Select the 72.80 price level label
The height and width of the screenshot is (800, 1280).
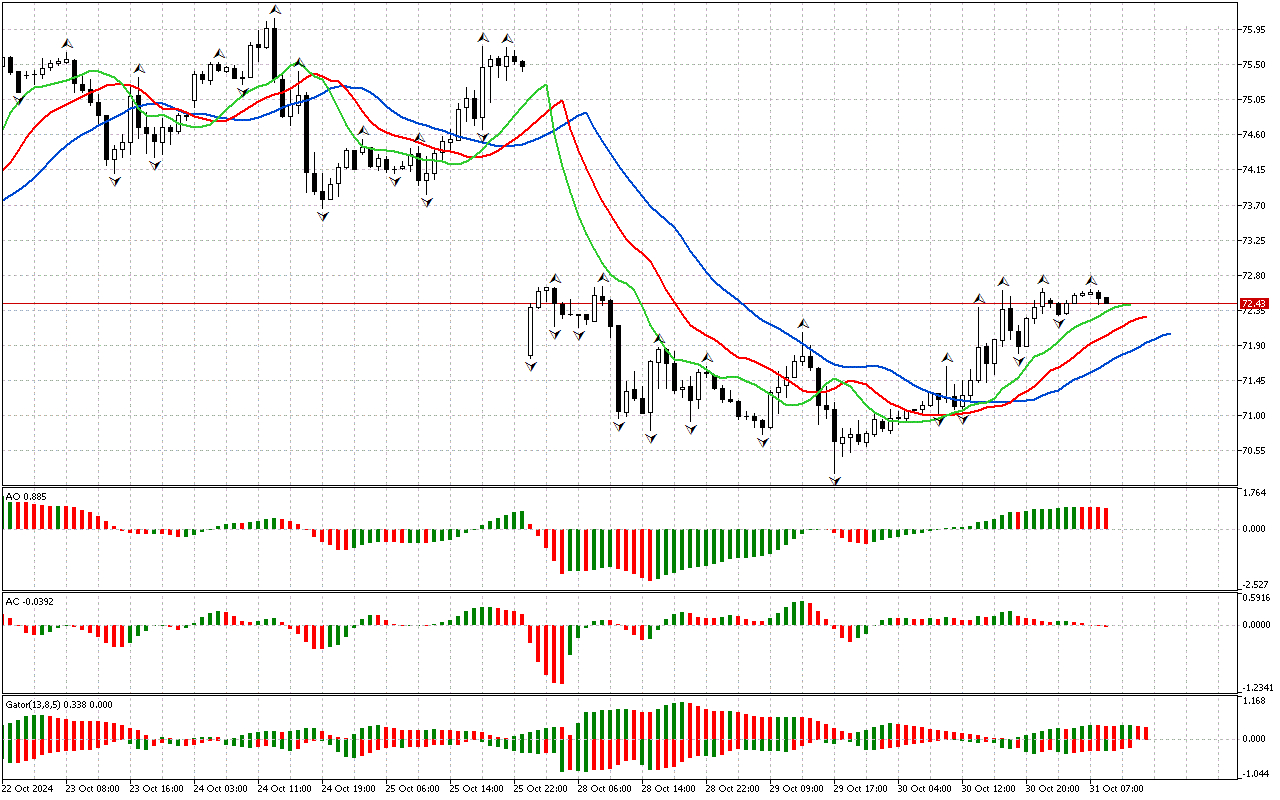click(1253, 275)
